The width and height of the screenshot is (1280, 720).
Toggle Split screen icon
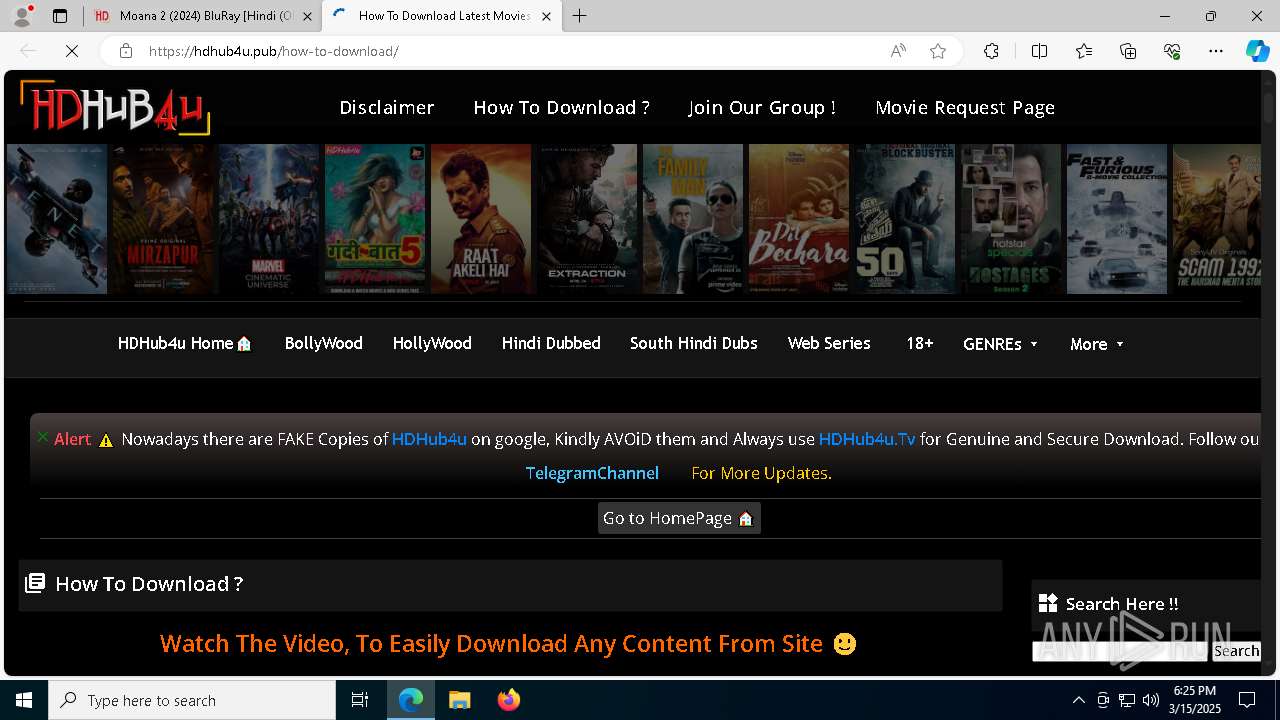click(1039, 51)
